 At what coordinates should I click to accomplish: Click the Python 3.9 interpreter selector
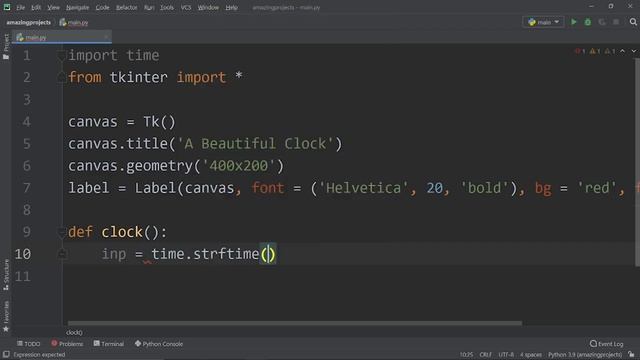click(585, 355)
